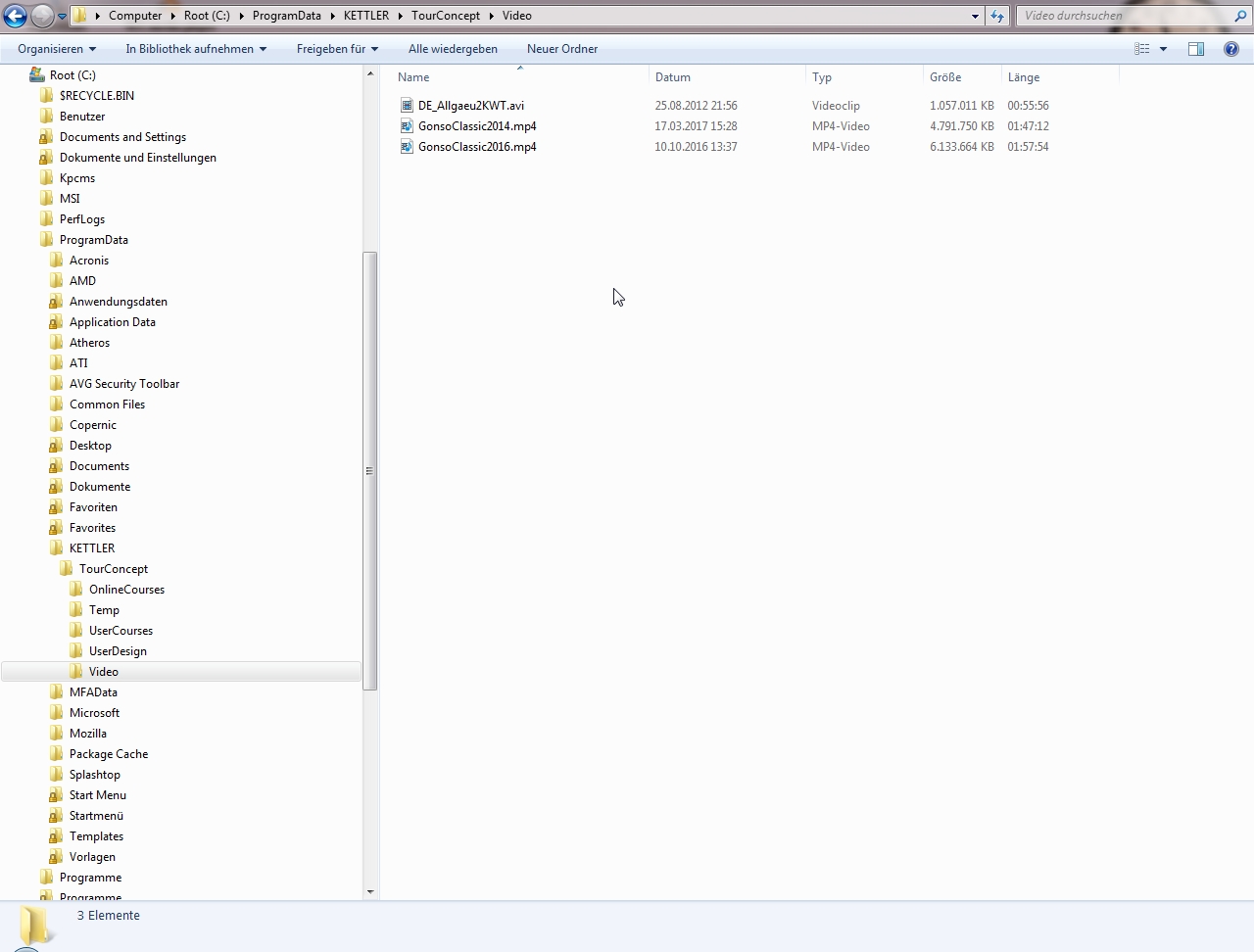Select the GonsoClassic2014.mp4 file icon
1254x952 pixels.
coord(407,126)
